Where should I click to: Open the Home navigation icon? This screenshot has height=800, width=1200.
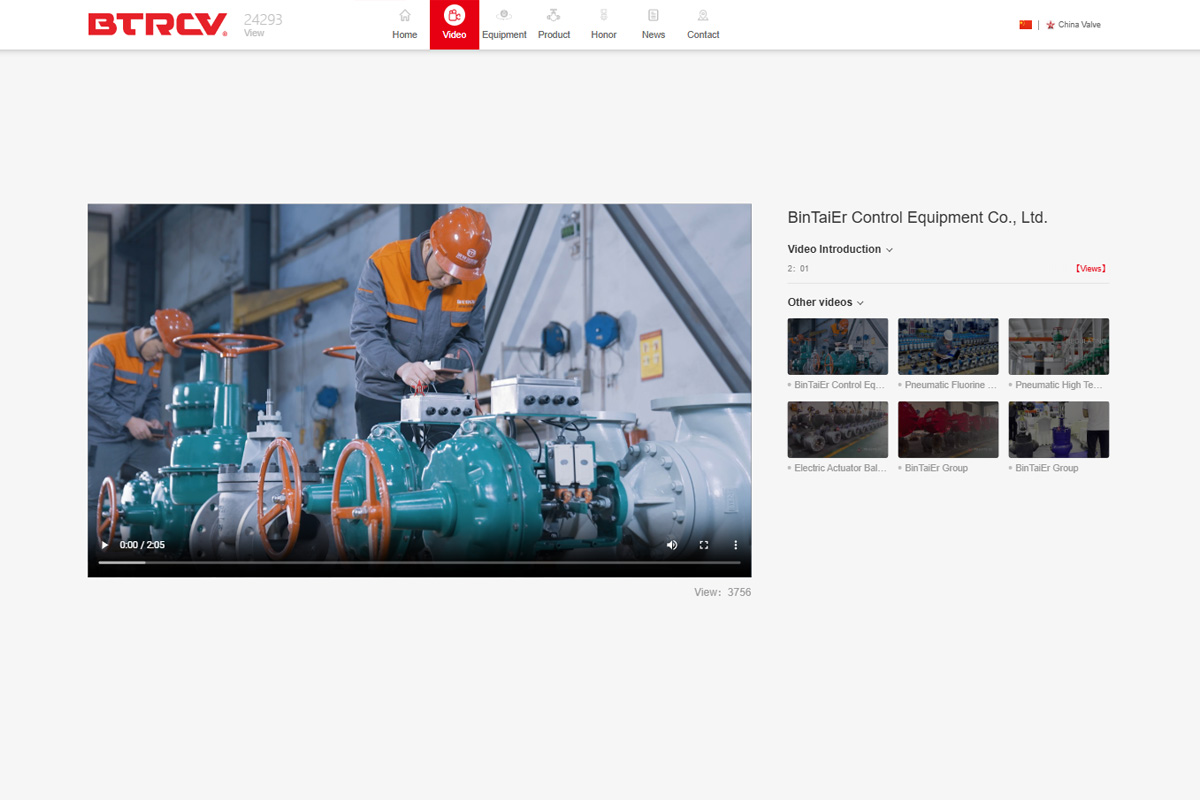[x=404, y=16]
